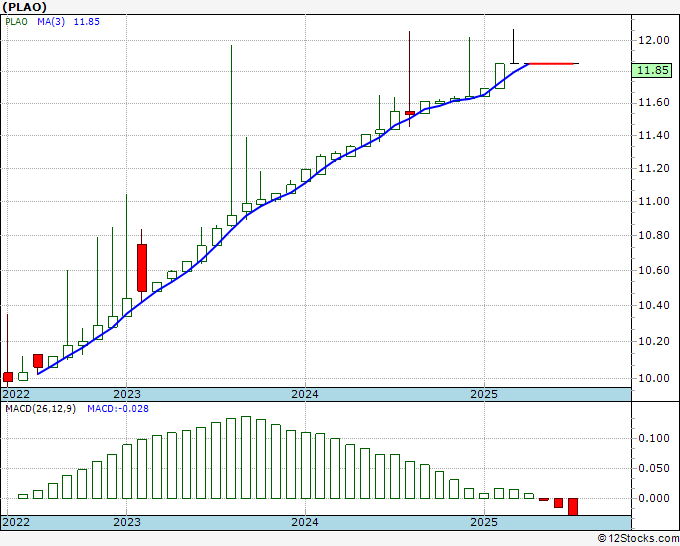
Task: Click the small red candlestick in mid-2024
Action: [409, 113]
